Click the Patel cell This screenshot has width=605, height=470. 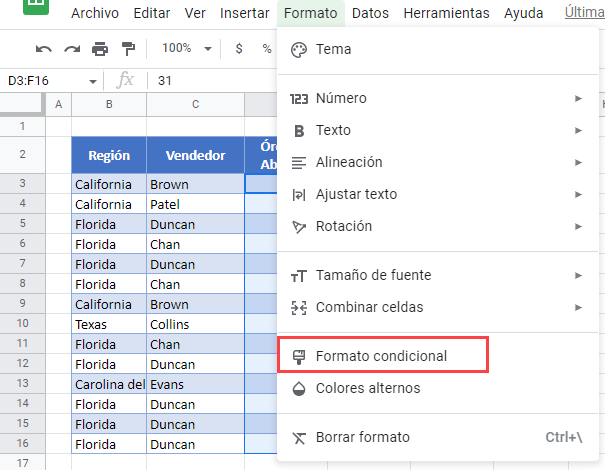(x=196, y=204)
